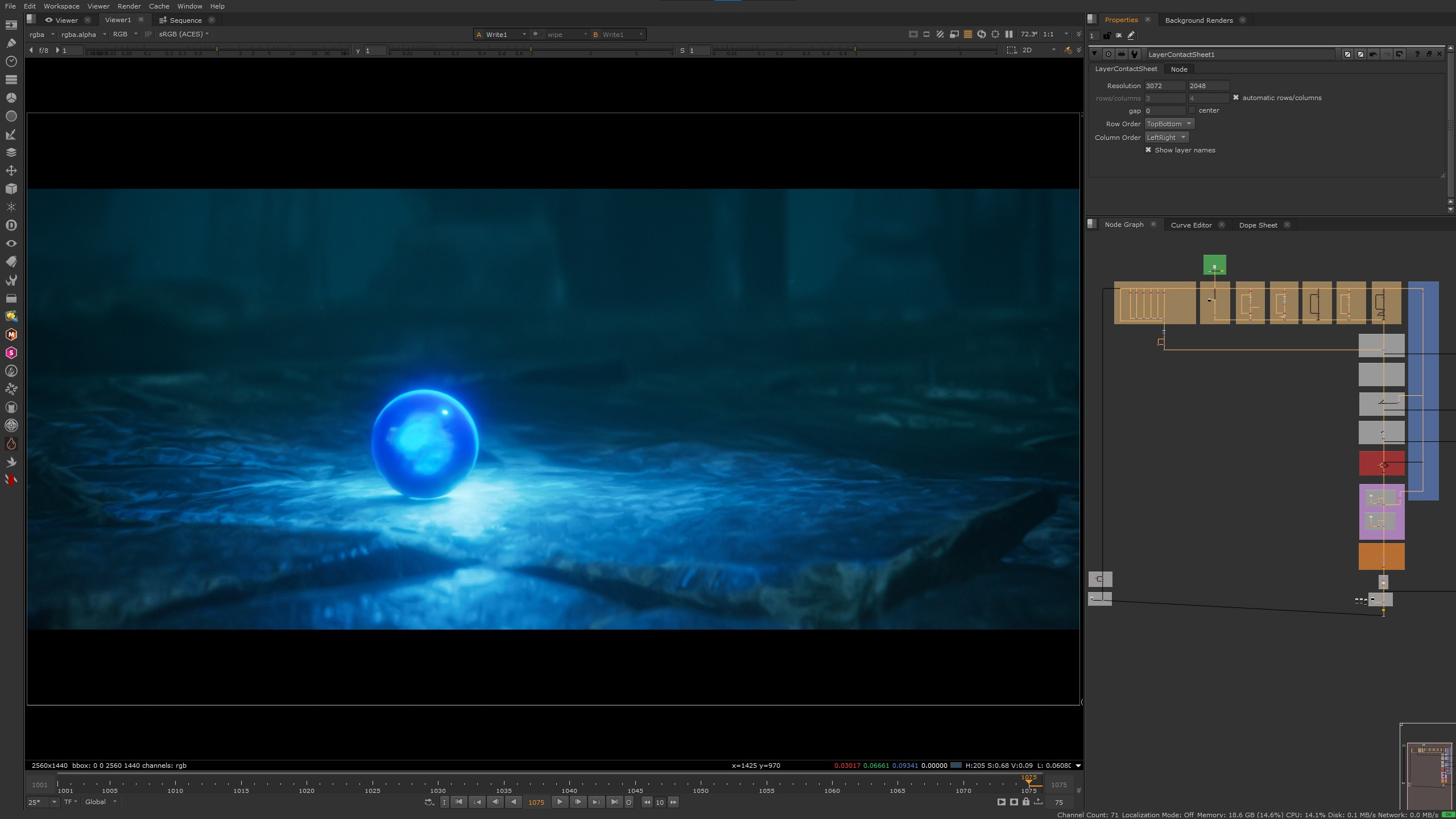Open the Channel nodes menu (stacked bars icon)

[11, 80]
